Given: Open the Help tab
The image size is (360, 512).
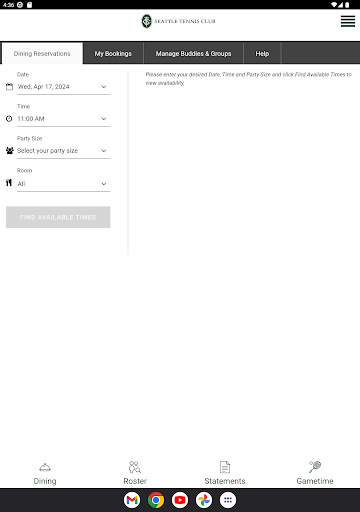Looking at the screenshot, I should click(x=262, y=53).
